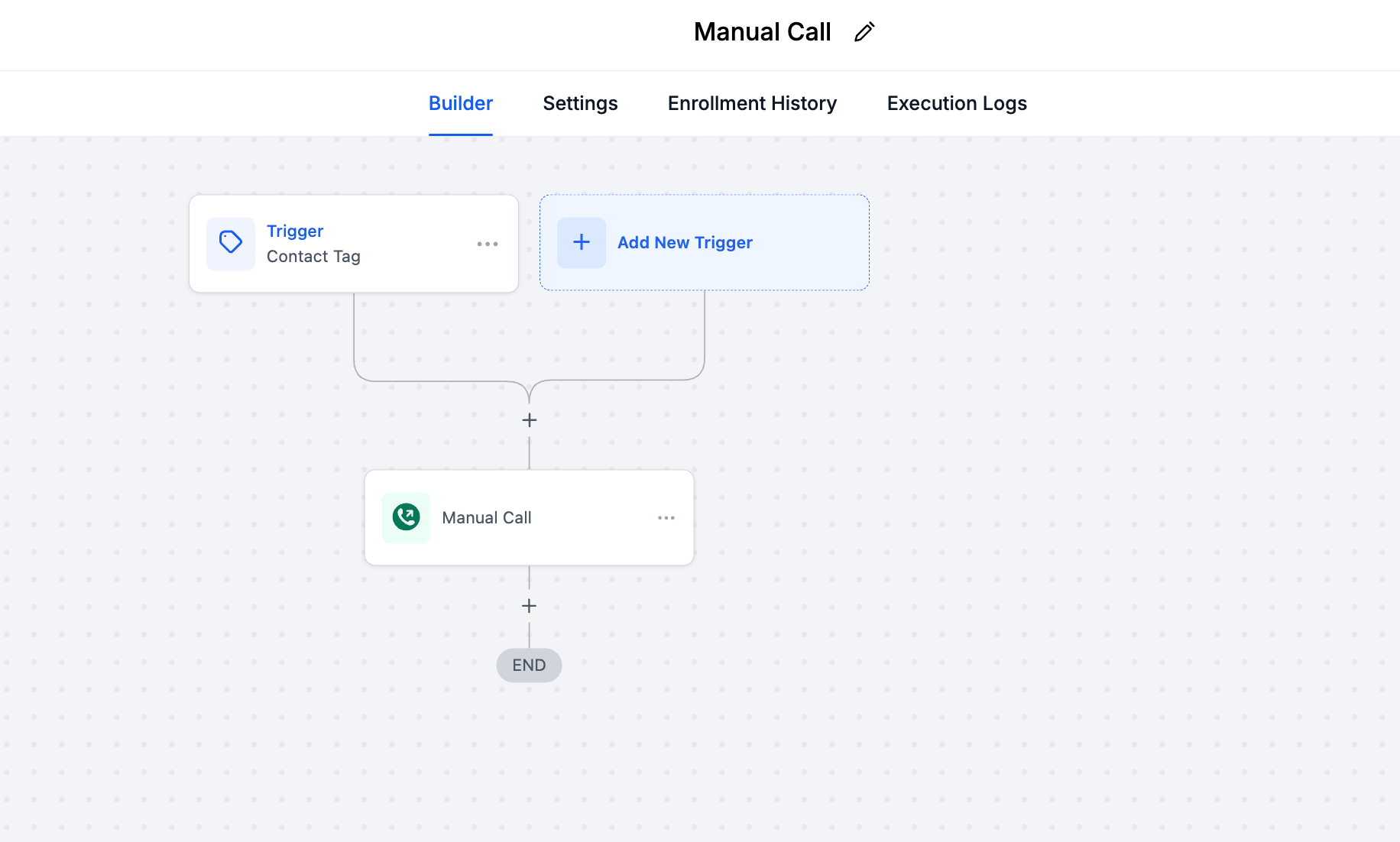
Task: Click the plus node below Manual Call
Action: (x=529, y=605)
